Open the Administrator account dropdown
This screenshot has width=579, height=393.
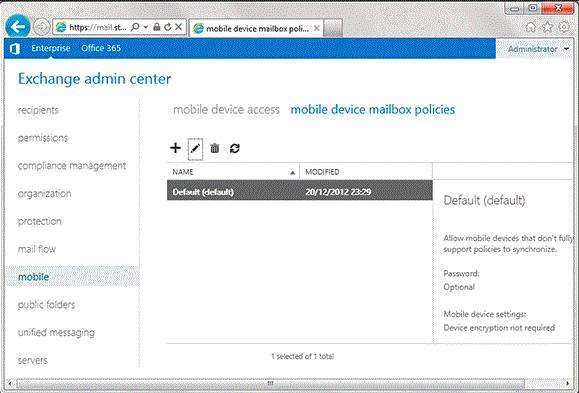[538, 49]
